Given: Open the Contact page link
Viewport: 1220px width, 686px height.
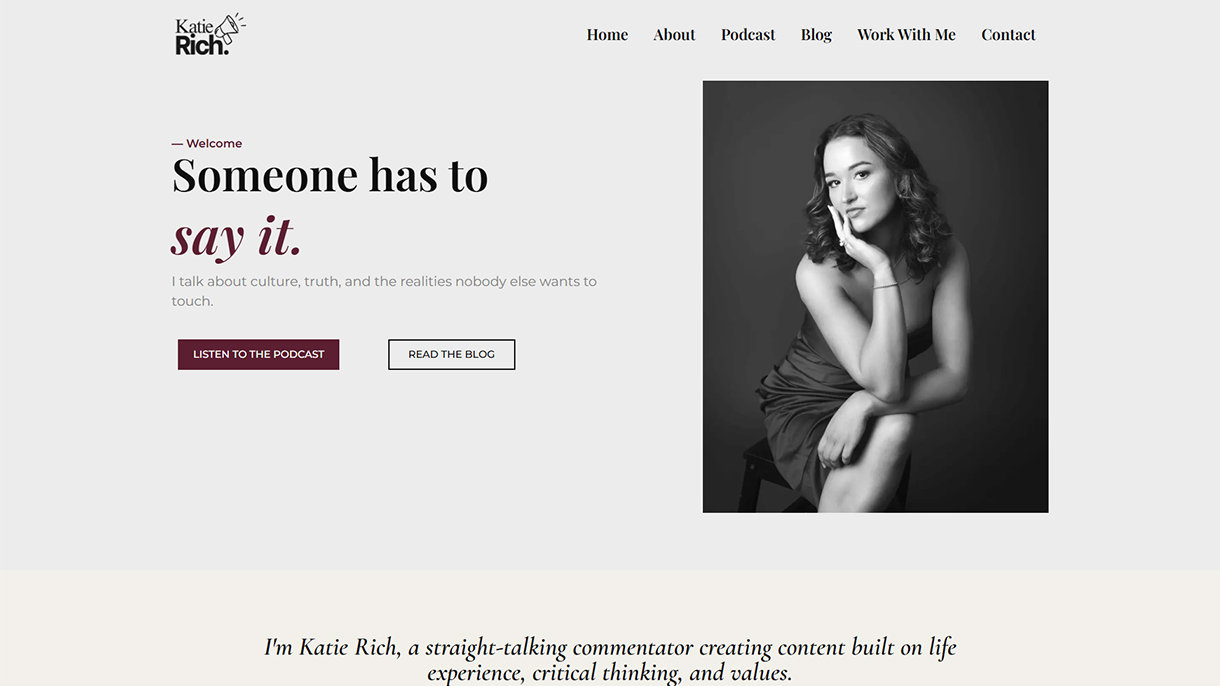Looking at the screenshot, I should pyautogui.click(x=1008, y=35).
